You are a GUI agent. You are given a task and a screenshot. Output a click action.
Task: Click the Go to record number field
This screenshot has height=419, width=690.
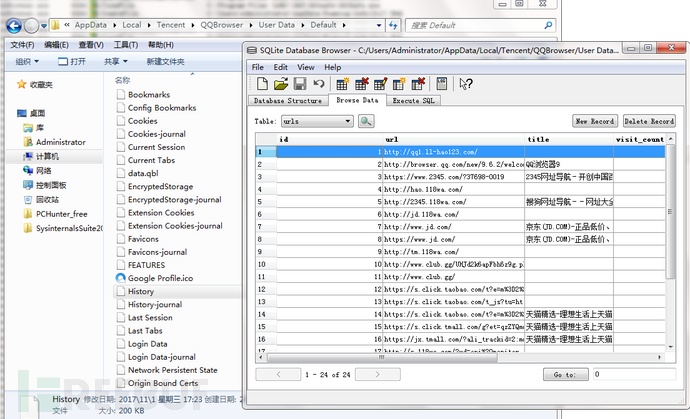pyautogui.click(x=630, y=374)
